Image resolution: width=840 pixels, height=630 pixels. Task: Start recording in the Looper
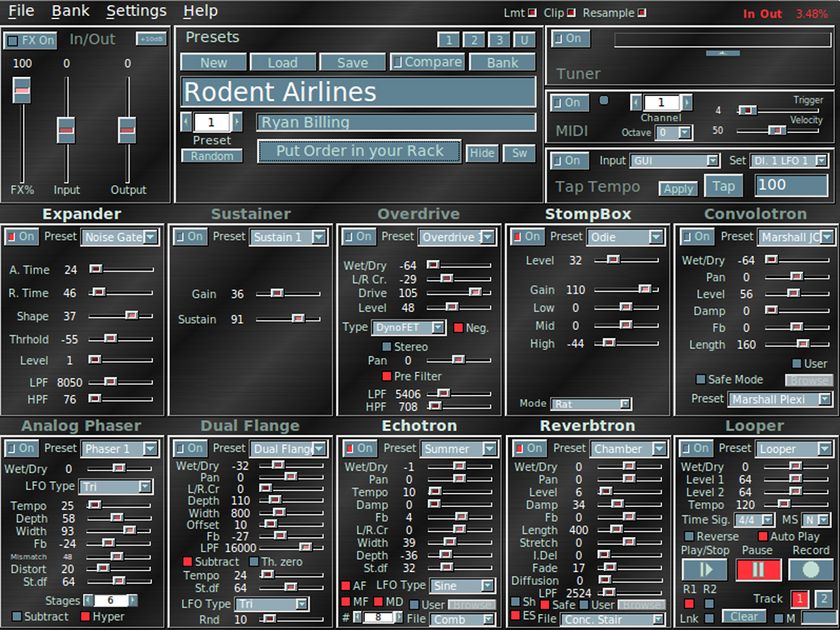coord(810,570)
